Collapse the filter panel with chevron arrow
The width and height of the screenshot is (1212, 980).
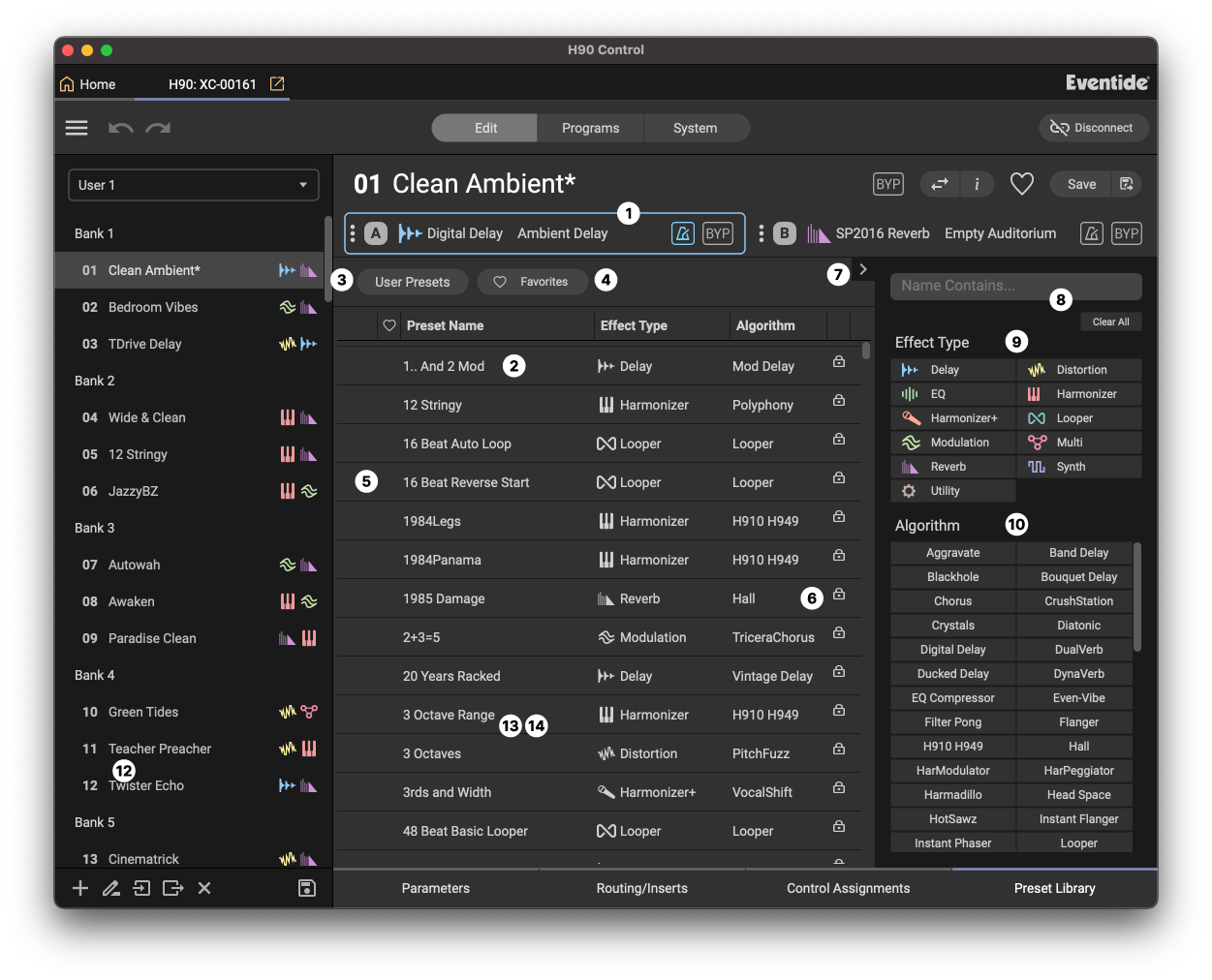pos(863,270)
